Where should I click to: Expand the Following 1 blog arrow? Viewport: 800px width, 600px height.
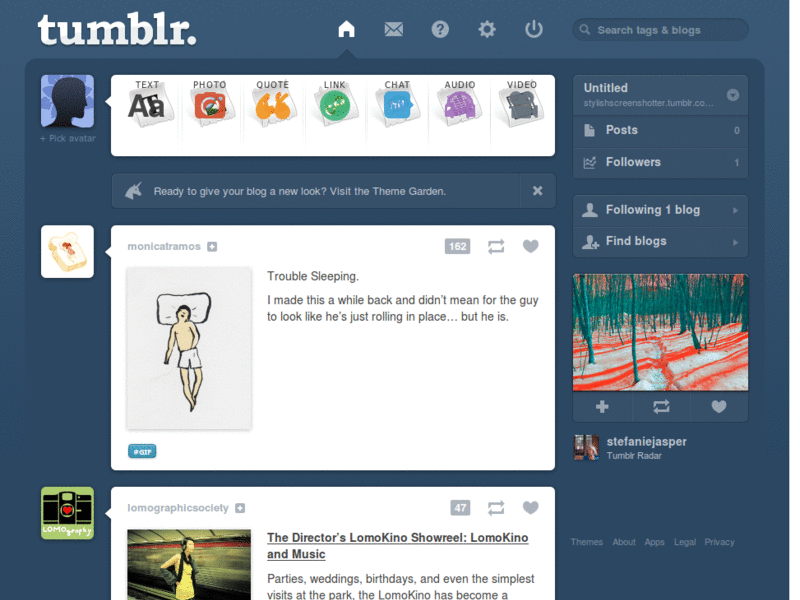click(x=735, y=210)
